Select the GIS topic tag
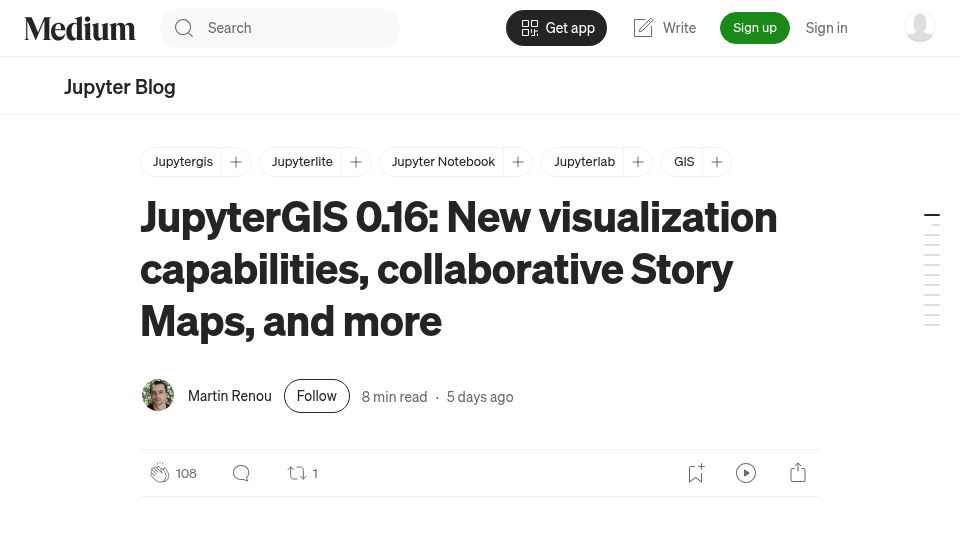 click(684, 162)
